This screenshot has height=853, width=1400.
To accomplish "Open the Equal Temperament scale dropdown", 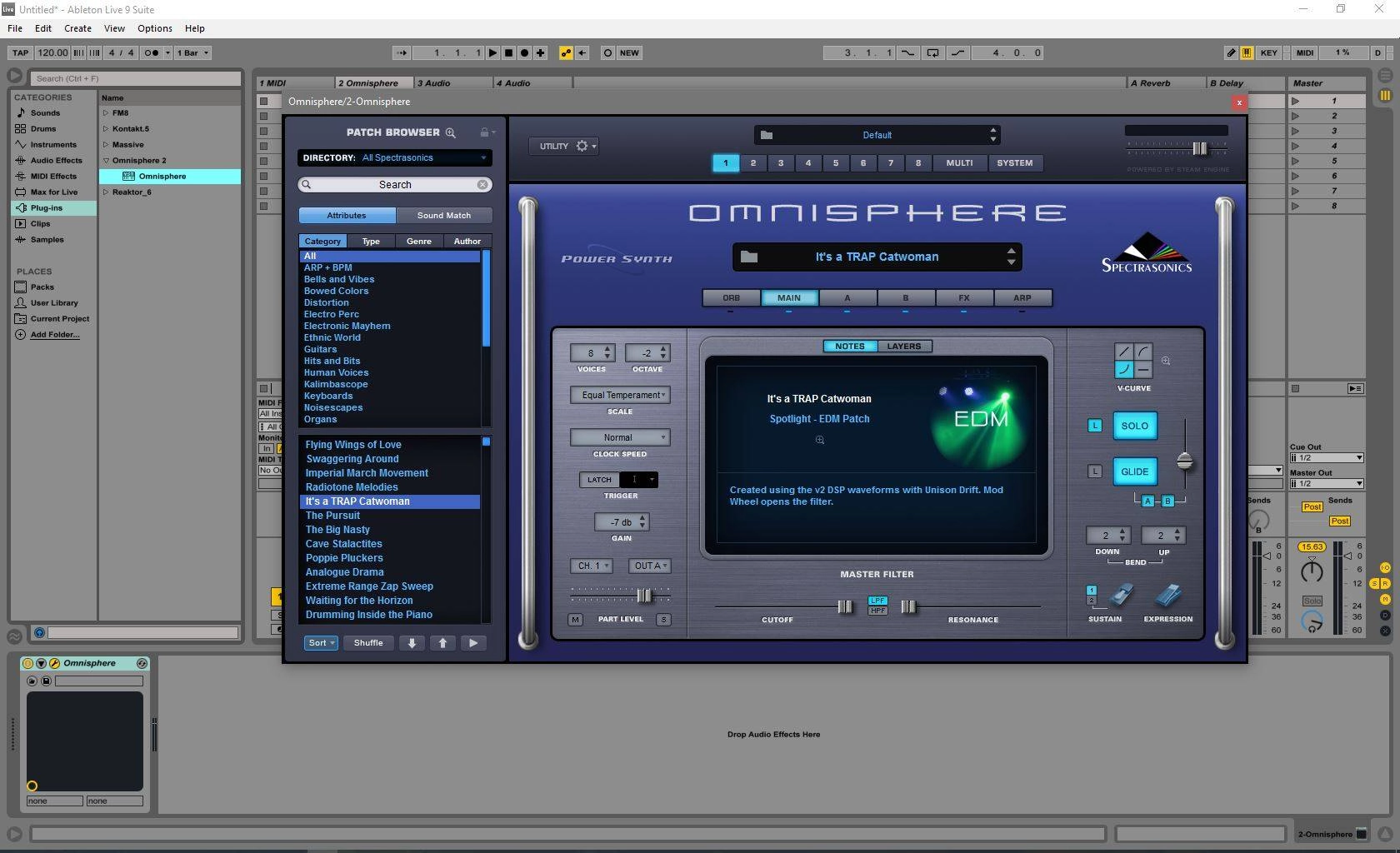I will [620, 395].
